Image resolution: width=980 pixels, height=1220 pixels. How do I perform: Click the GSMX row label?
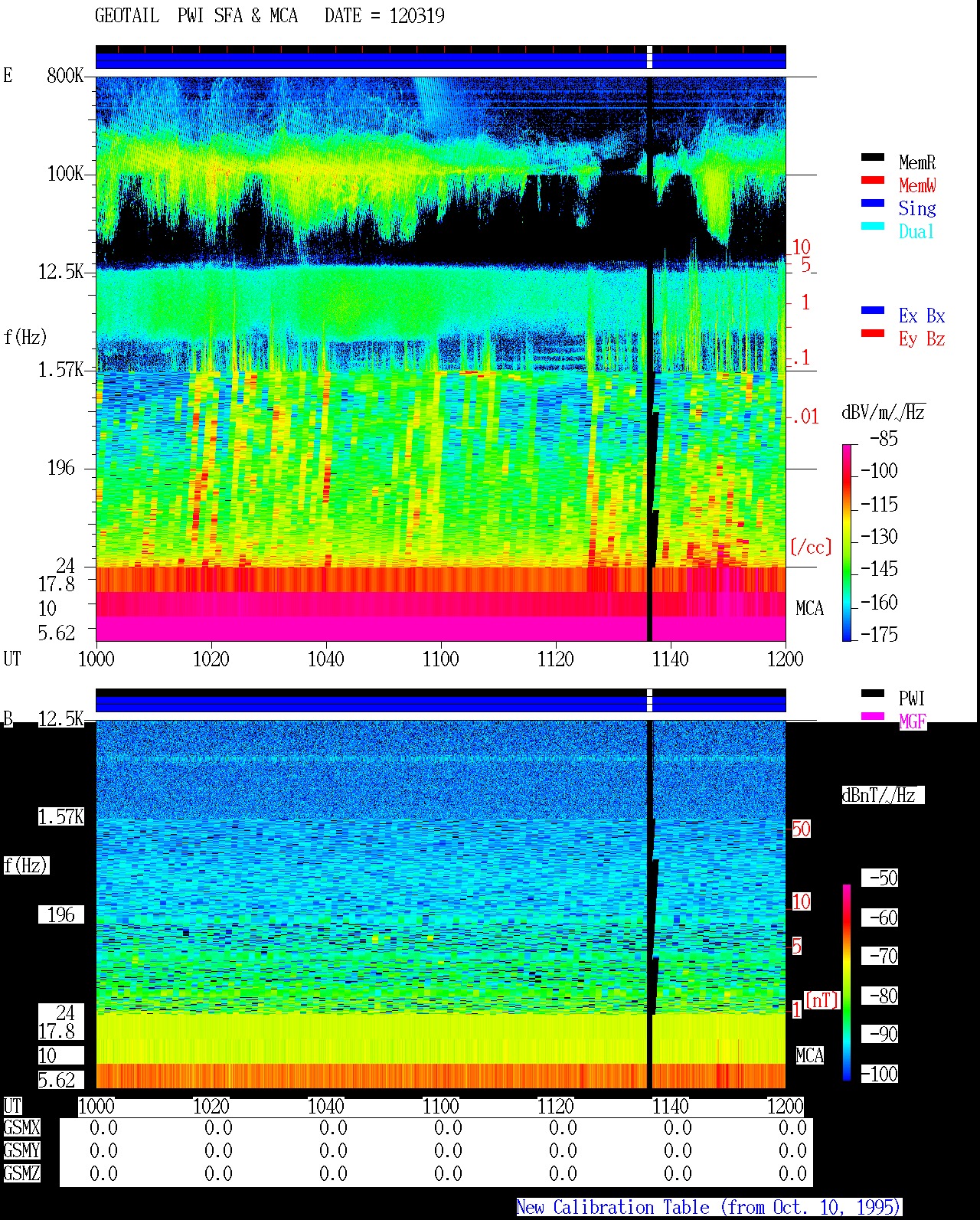point(21,1127)
